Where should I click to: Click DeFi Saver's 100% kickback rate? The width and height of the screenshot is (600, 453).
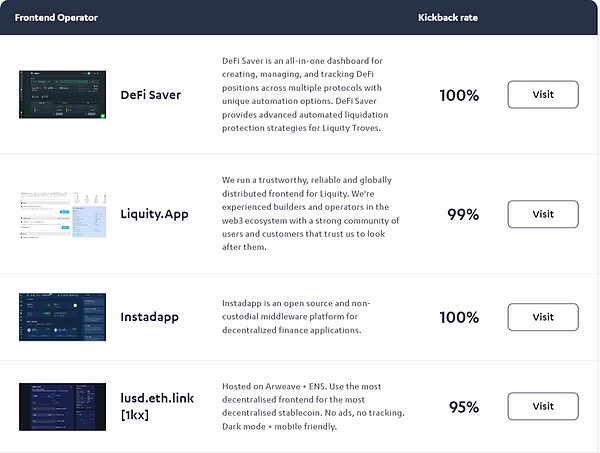click(x=459, y=96)
